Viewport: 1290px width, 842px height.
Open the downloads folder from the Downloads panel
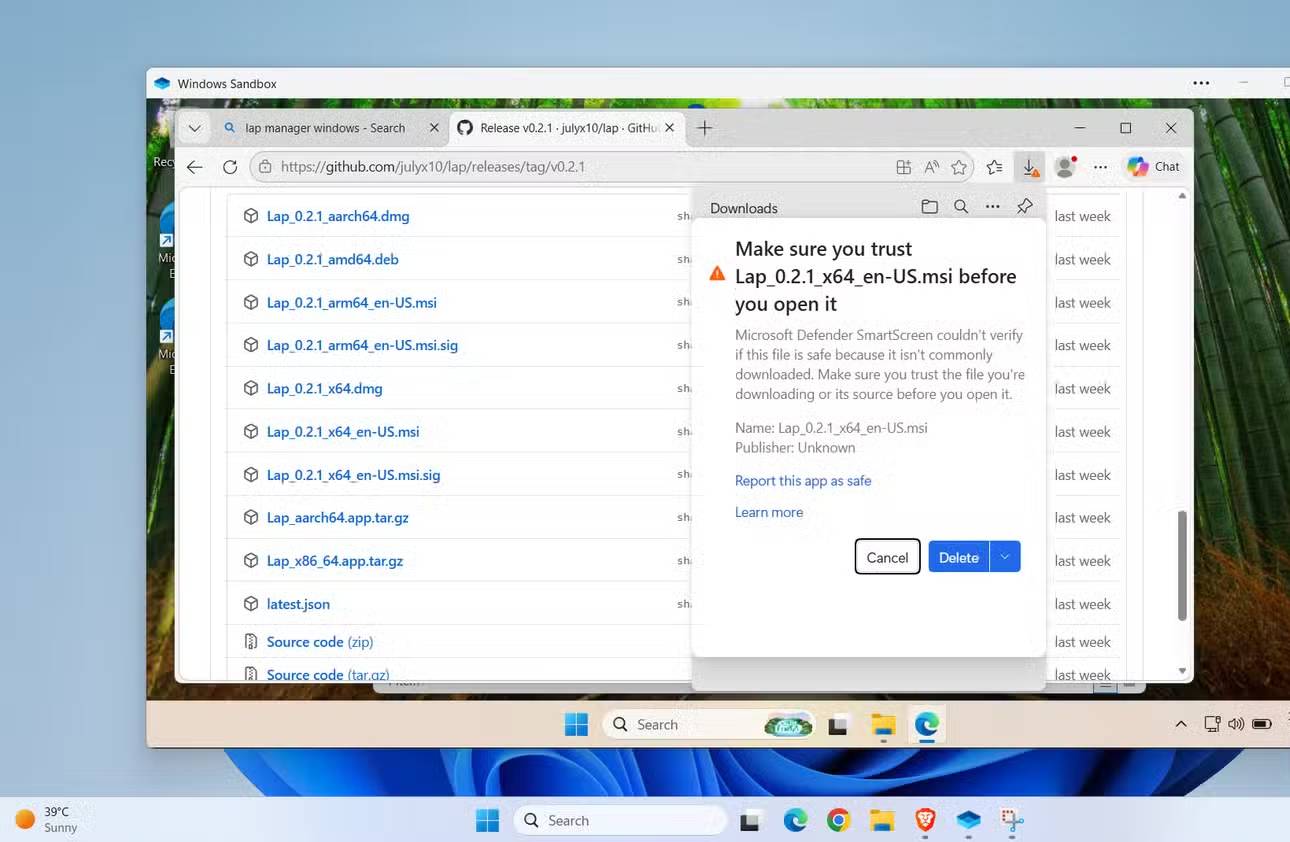pos(930,207)
